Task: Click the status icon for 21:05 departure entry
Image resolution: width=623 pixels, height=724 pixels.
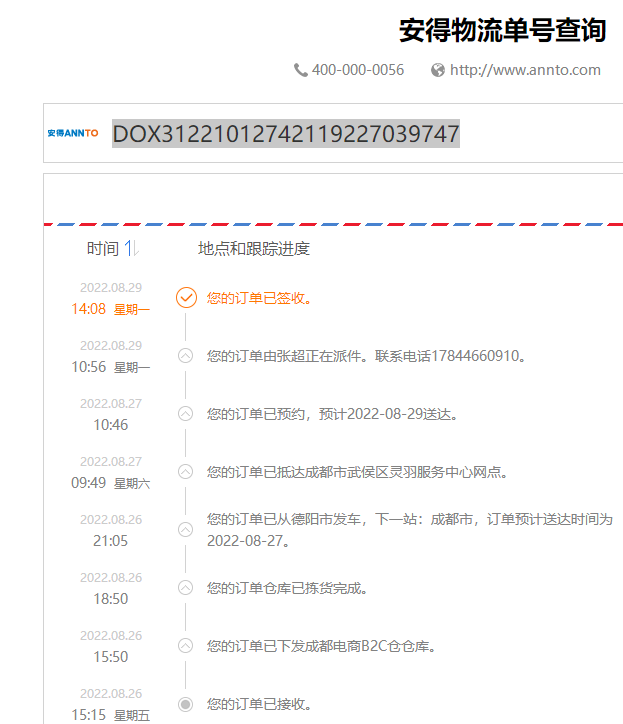Action: pos(186,530)
